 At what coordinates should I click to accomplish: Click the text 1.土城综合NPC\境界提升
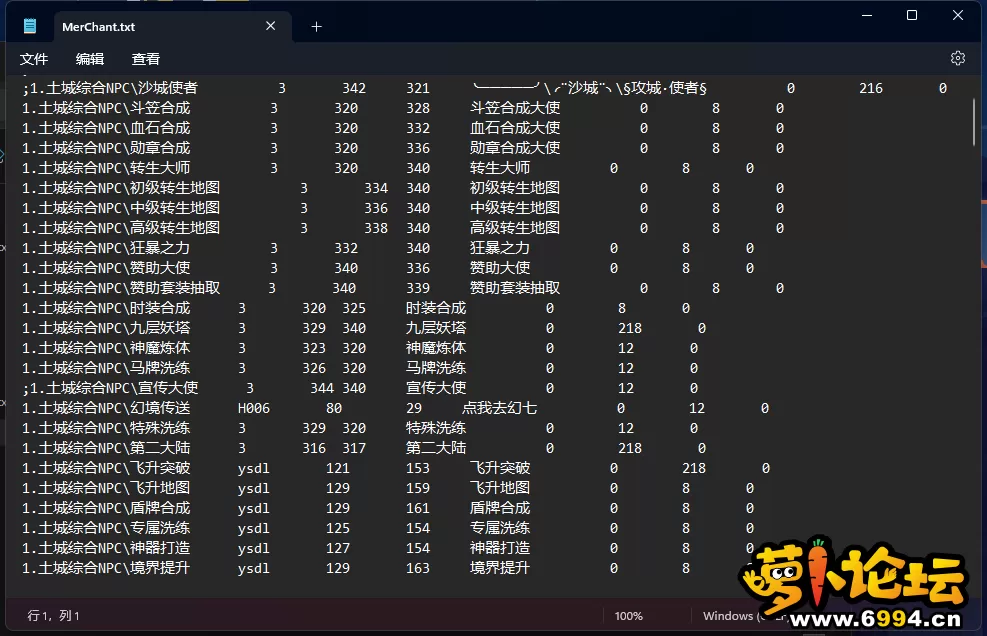[106, 569]
